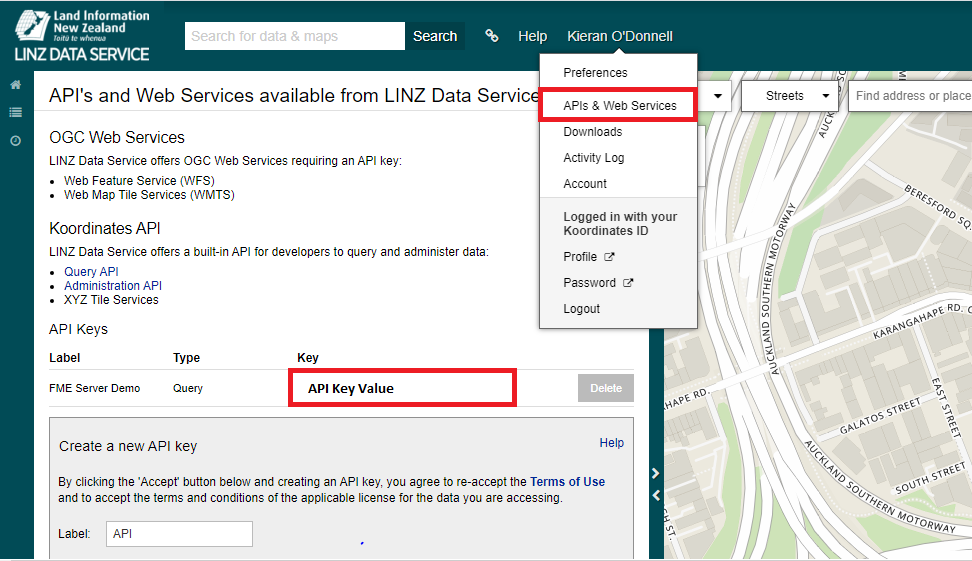This screenshot has height=561, width=972.
Task: Click Logged in with your Koordinates ID text
Action: click(x=620, y=224)
